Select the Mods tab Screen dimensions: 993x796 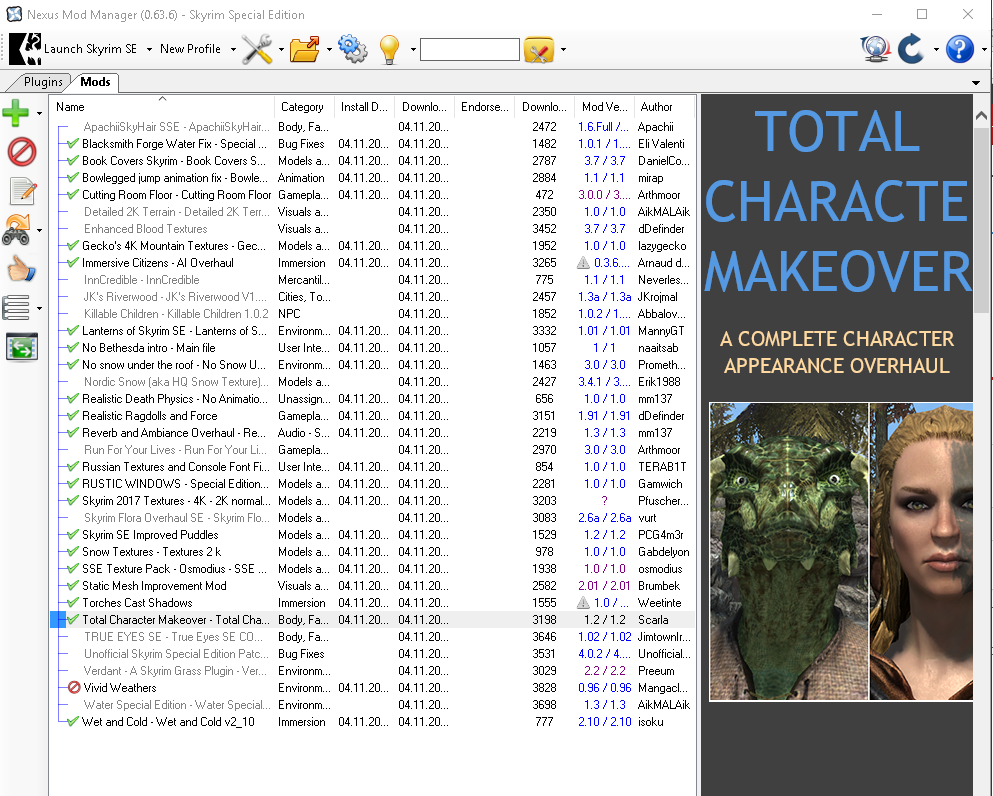click(x=95, y=82)
